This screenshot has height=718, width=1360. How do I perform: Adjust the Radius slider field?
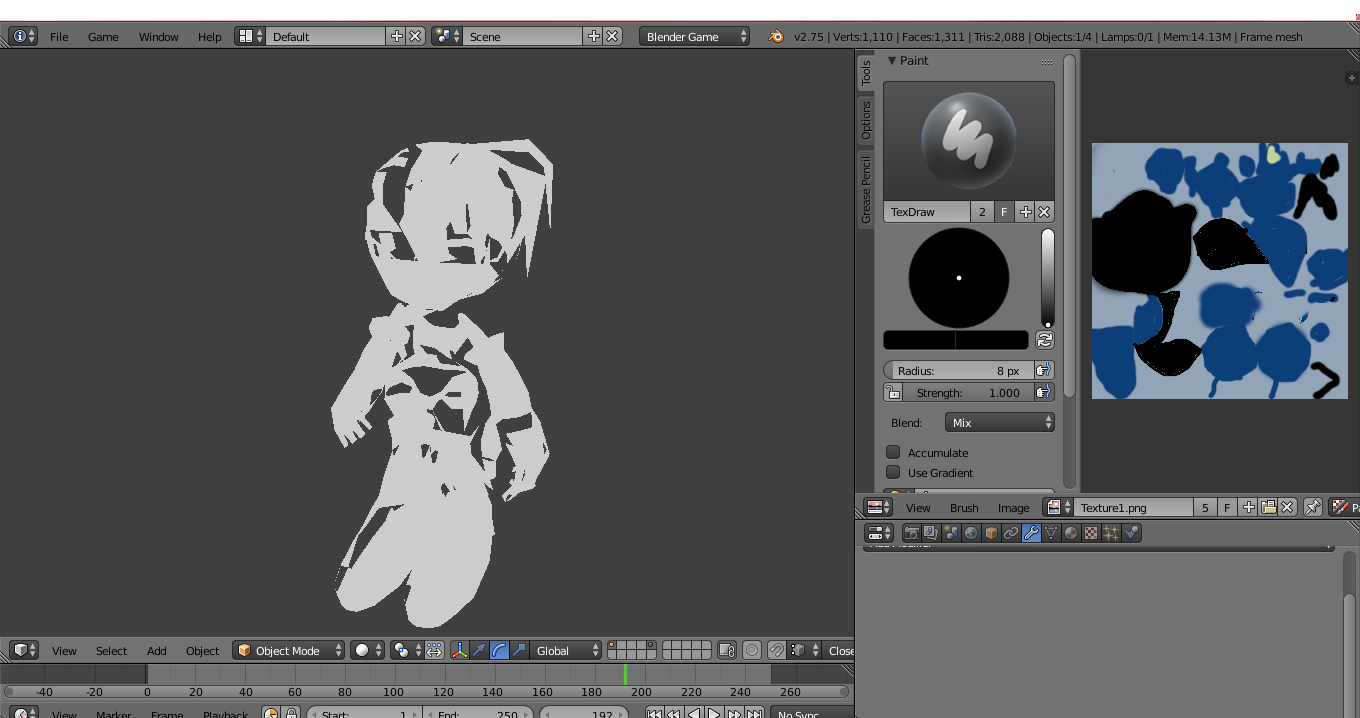click(x=959, y=370)
